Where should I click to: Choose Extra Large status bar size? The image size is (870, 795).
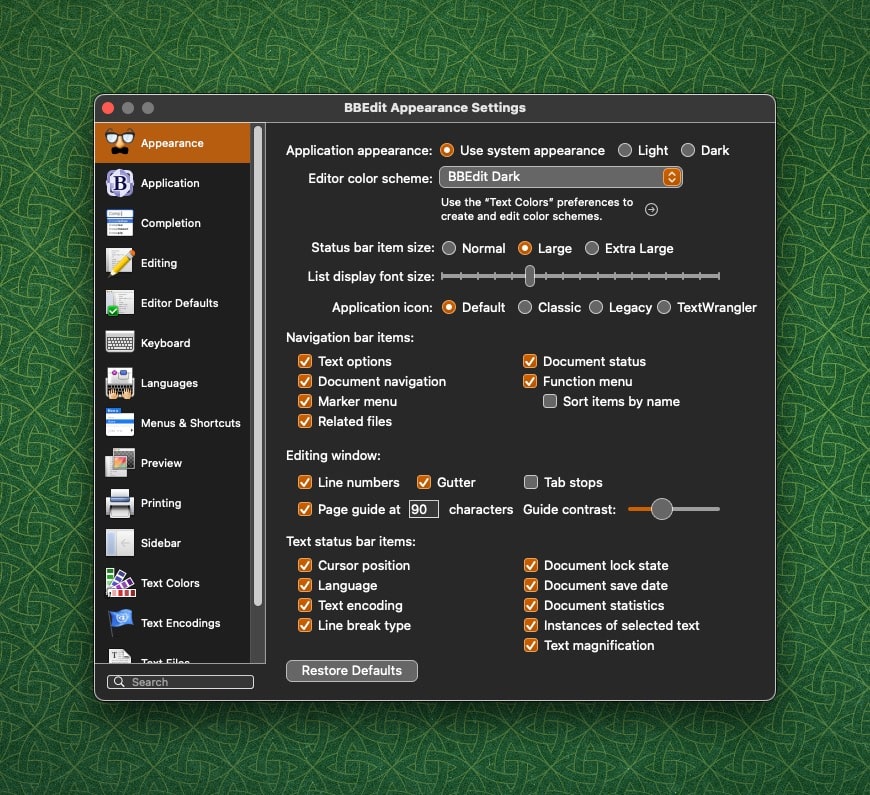click(592, 248)
